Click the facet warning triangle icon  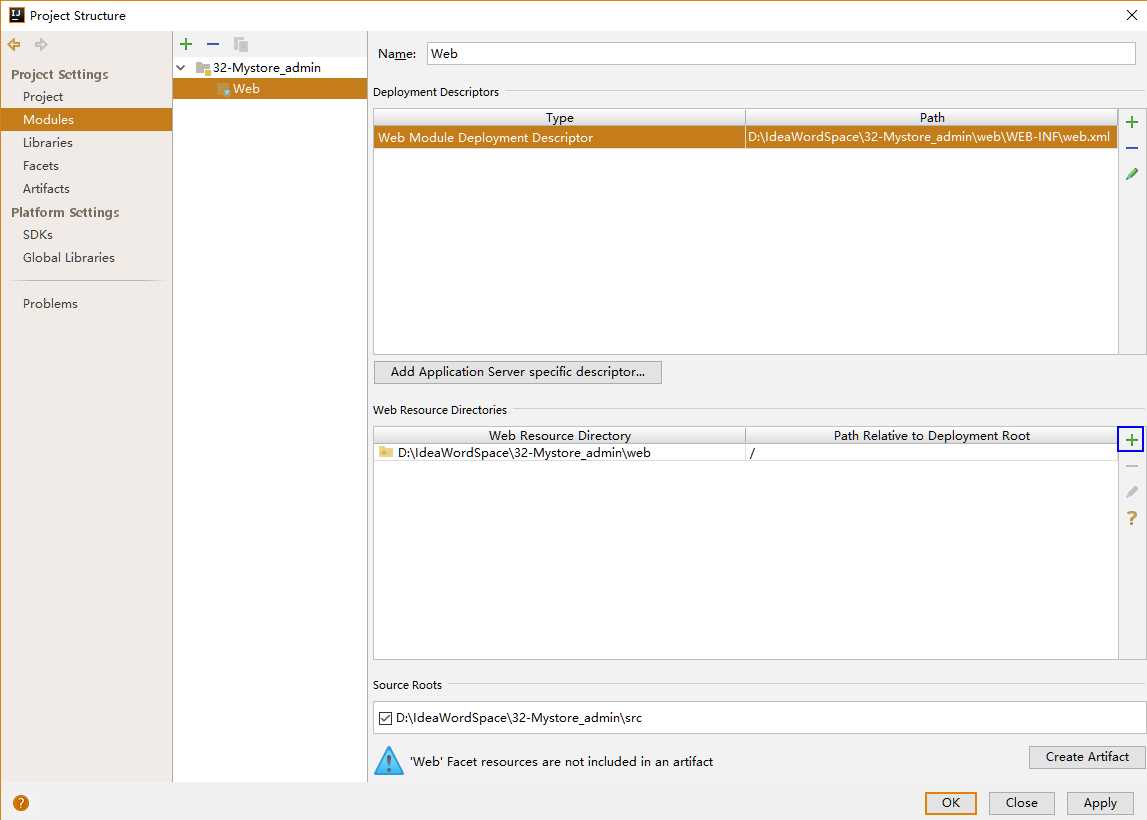tap(388, 761)
